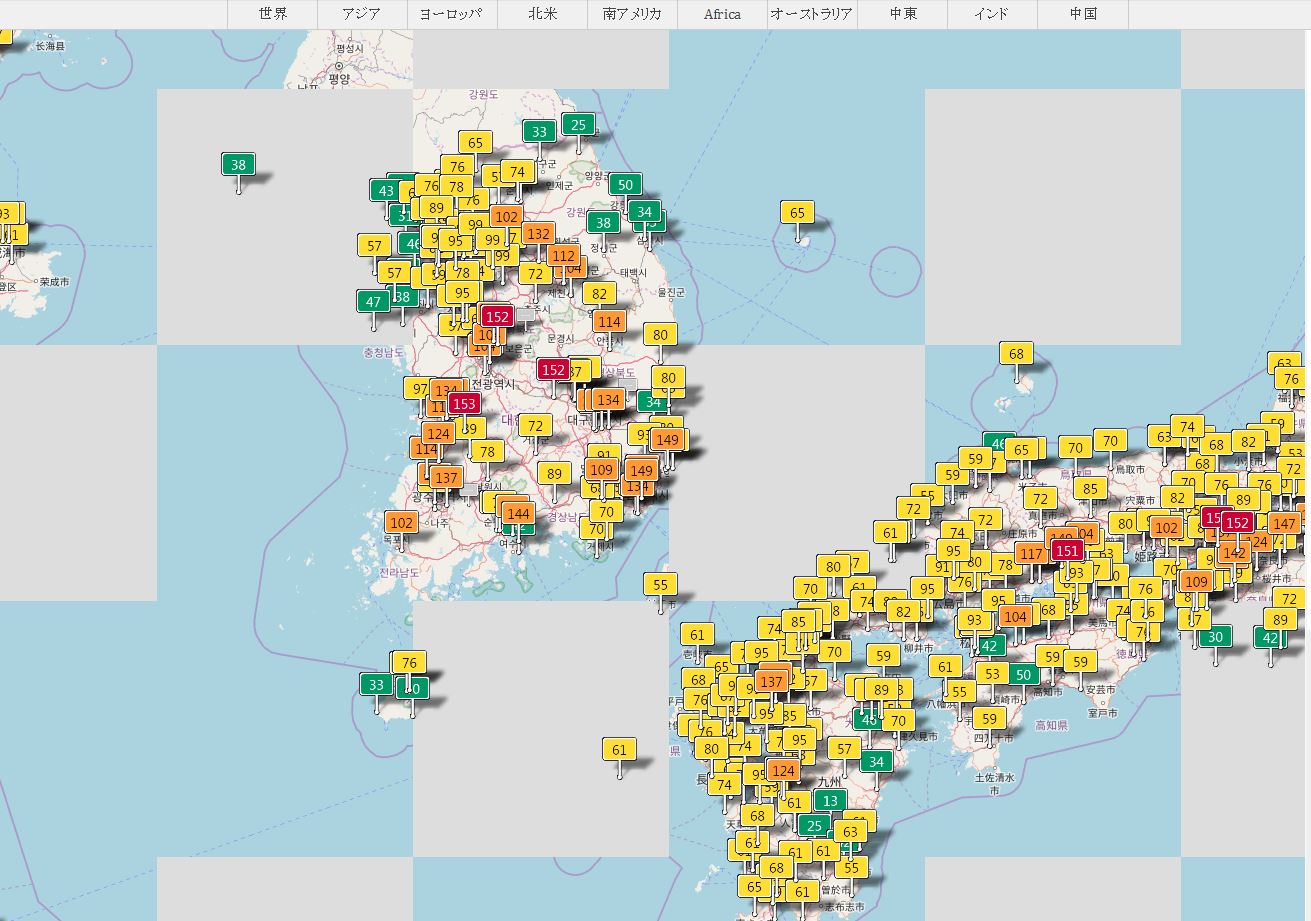Screen dimensions: 1311x921
Task: Open the orange 117 station marker
Action: [x=1031, y=554]
